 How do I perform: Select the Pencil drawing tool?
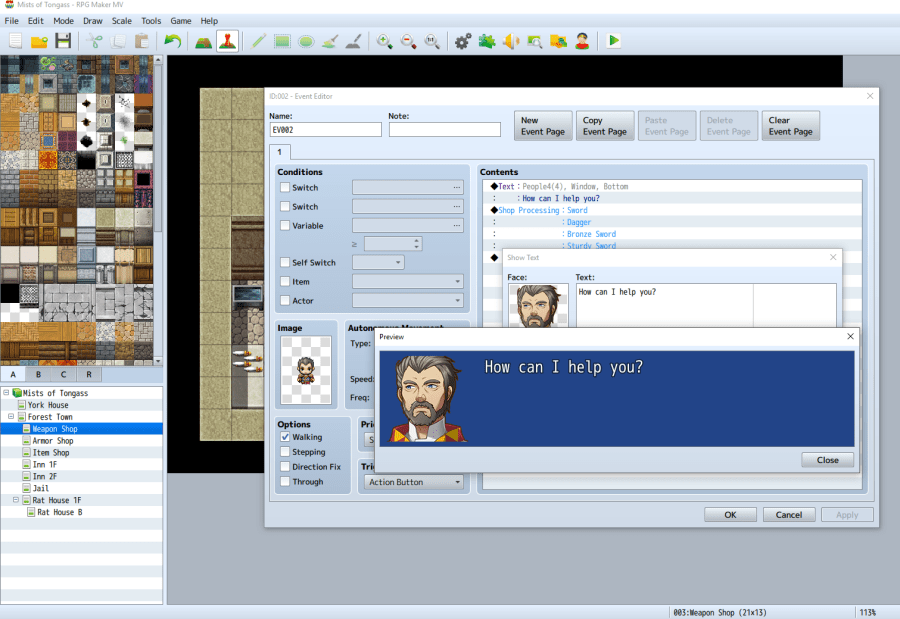(259, 41)
